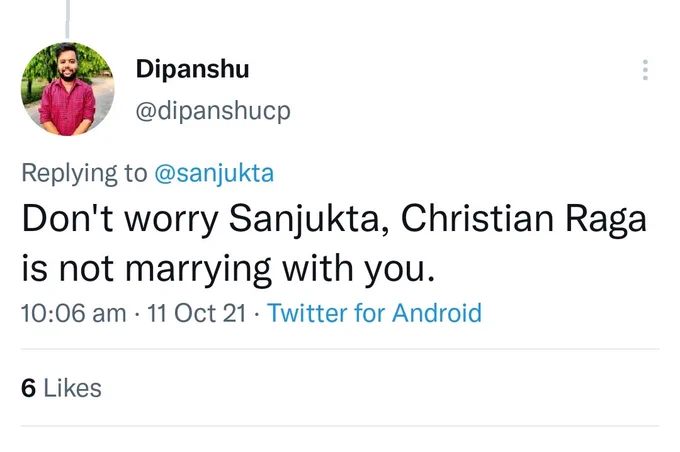Click the word marrying in the tweet

tap(198, 269)
